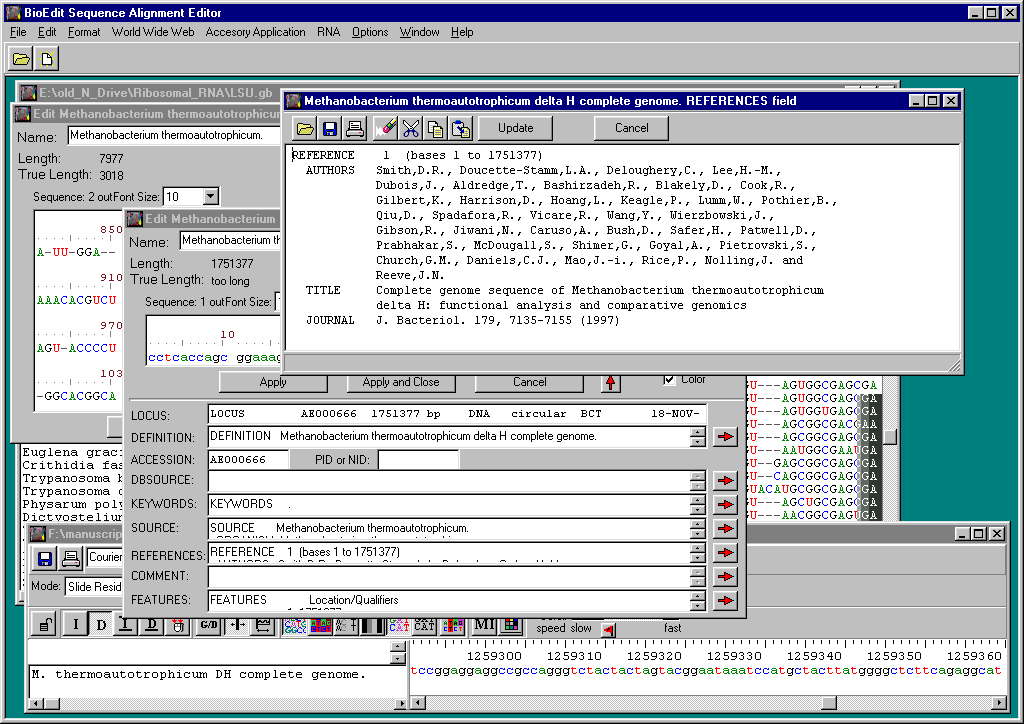This screenshot has width=1024, height=724.
Task: Open the Format menu
Action: (x=84, y=32)
